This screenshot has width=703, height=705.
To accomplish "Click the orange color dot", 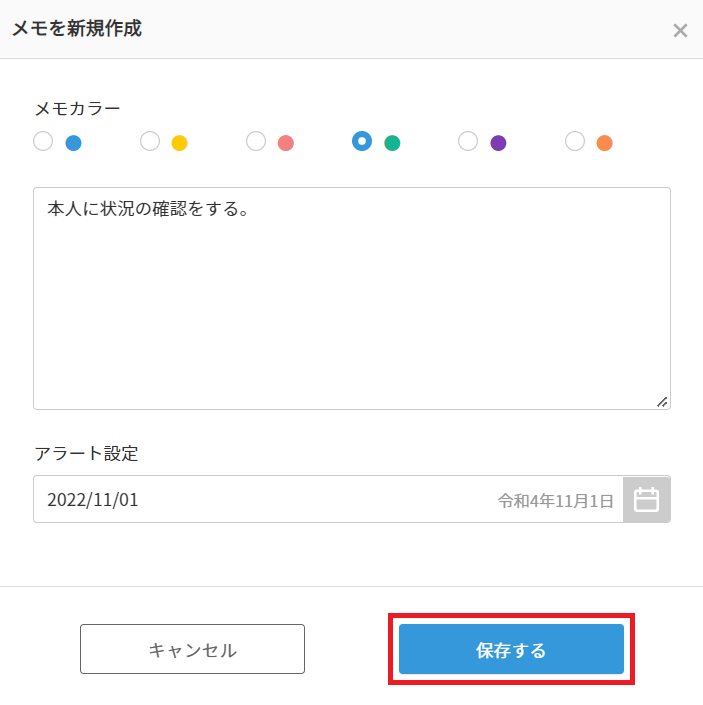I will click(x=605, y=143).
